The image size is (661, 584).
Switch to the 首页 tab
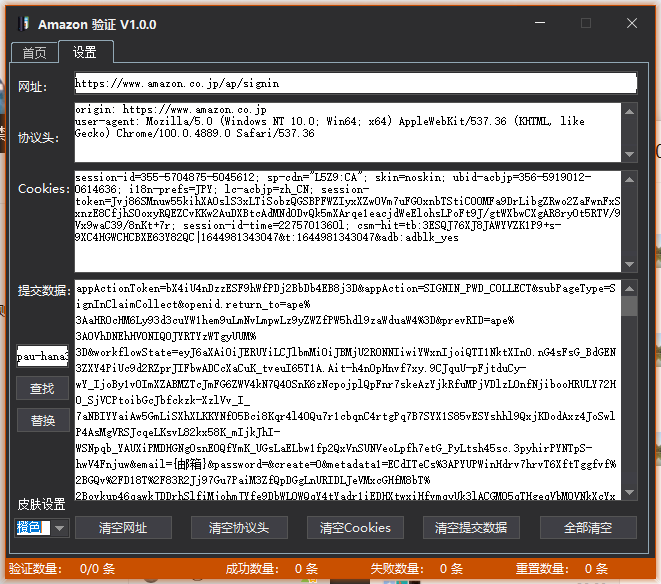pyautogui.click(x=34, y=53)
